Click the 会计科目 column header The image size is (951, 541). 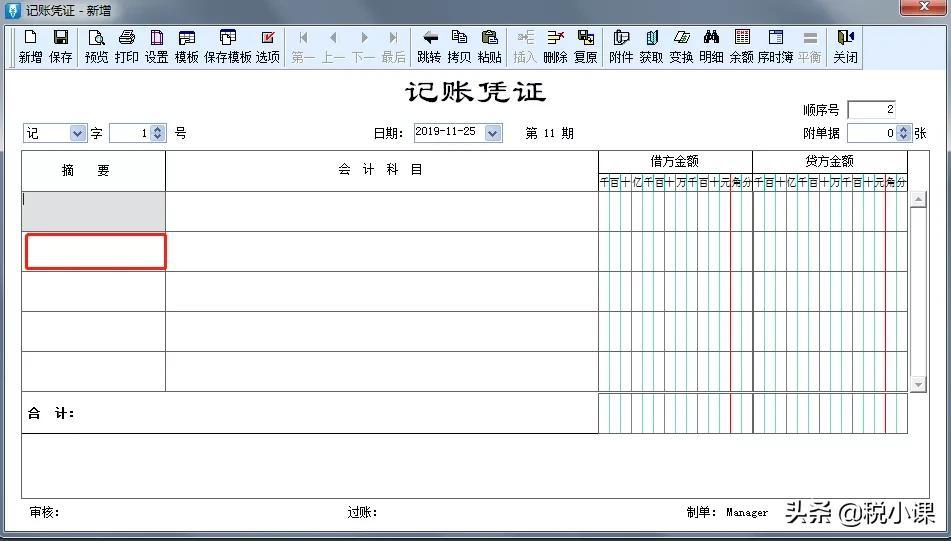[x=382, y=171]
